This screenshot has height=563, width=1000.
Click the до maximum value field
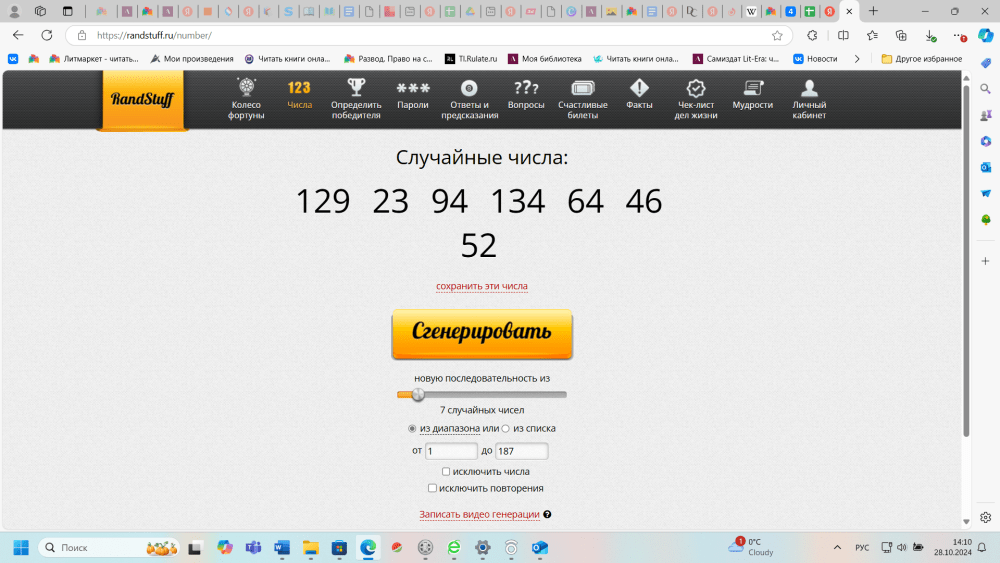point(521,451)
